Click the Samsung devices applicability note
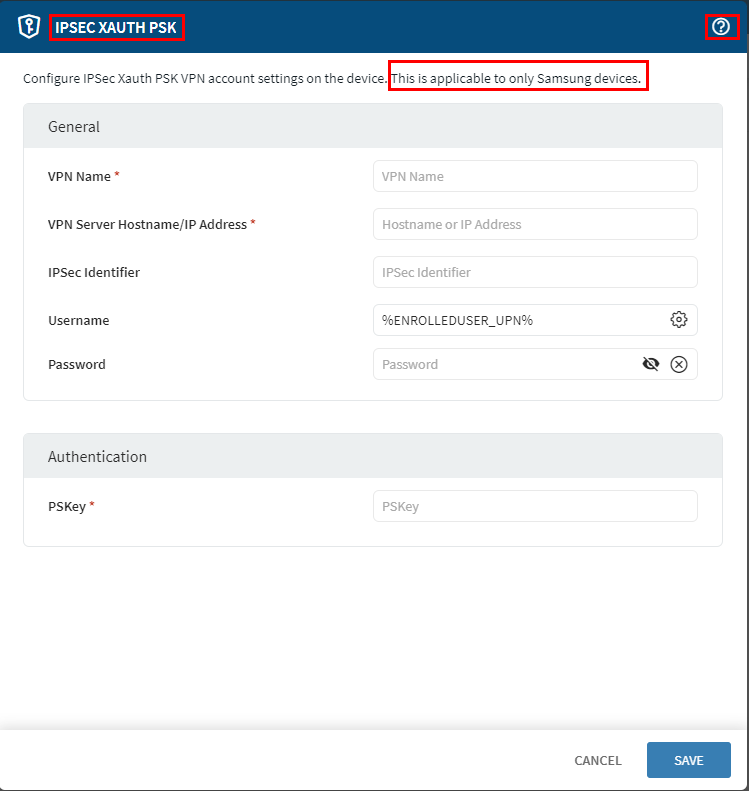 click(x=518, y=78)
